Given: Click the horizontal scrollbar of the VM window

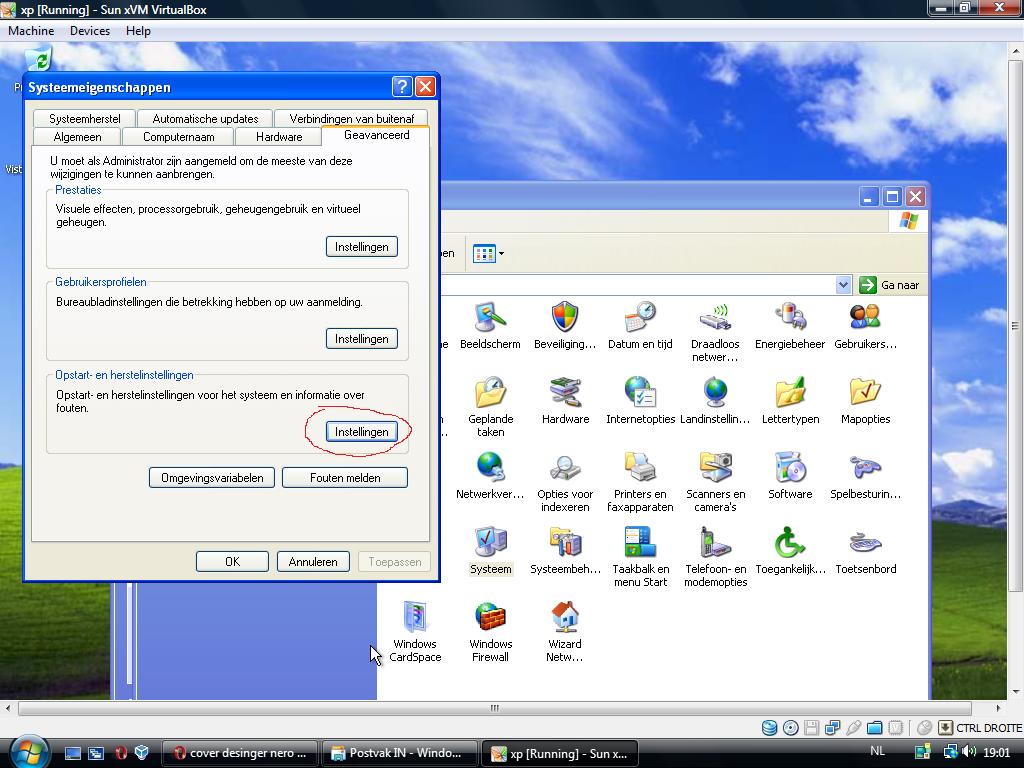Looking at the screenshot, I should (x=493, y=709).
